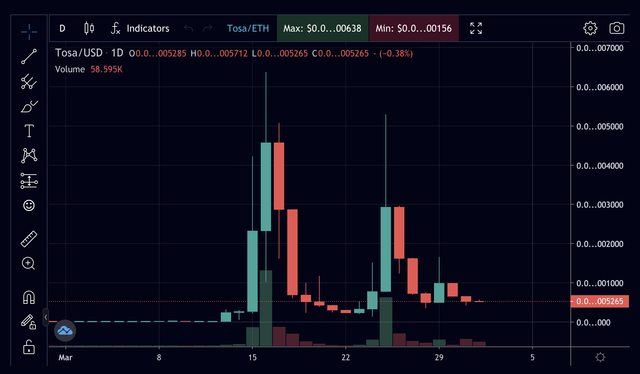Change the D time interval

pos(62,29)
